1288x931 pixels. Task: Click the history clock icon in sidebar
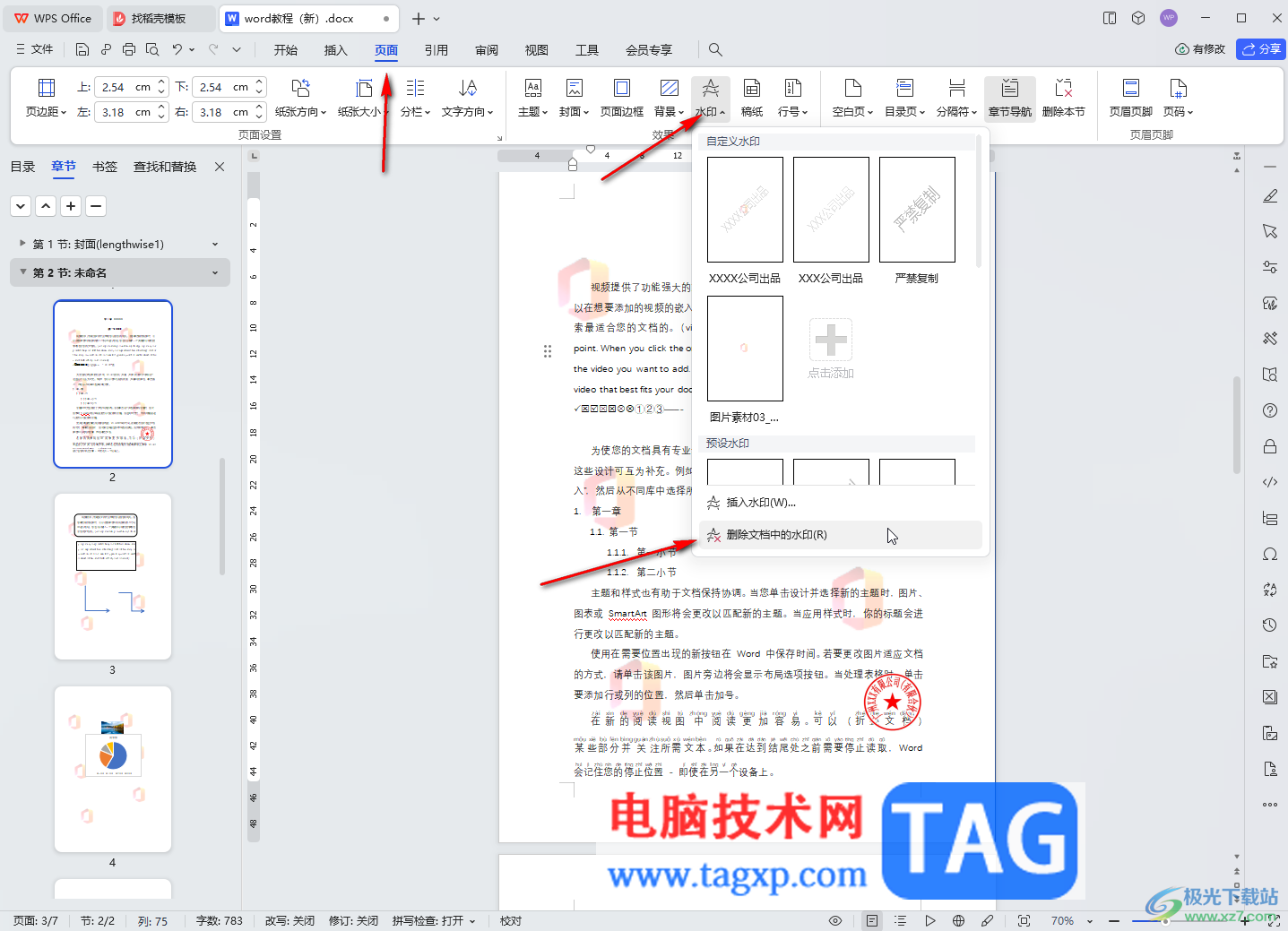1270,625
